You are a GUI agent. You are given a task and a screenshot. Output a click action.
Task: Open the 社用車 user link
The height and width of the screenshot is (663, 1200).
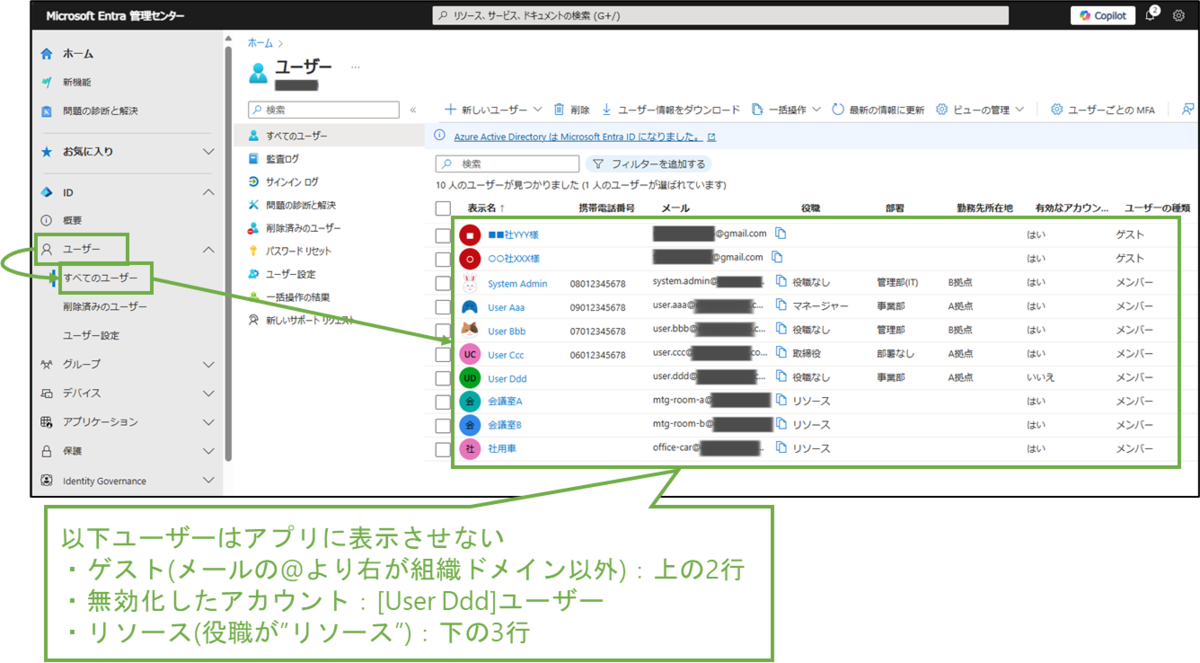[502, 449]
